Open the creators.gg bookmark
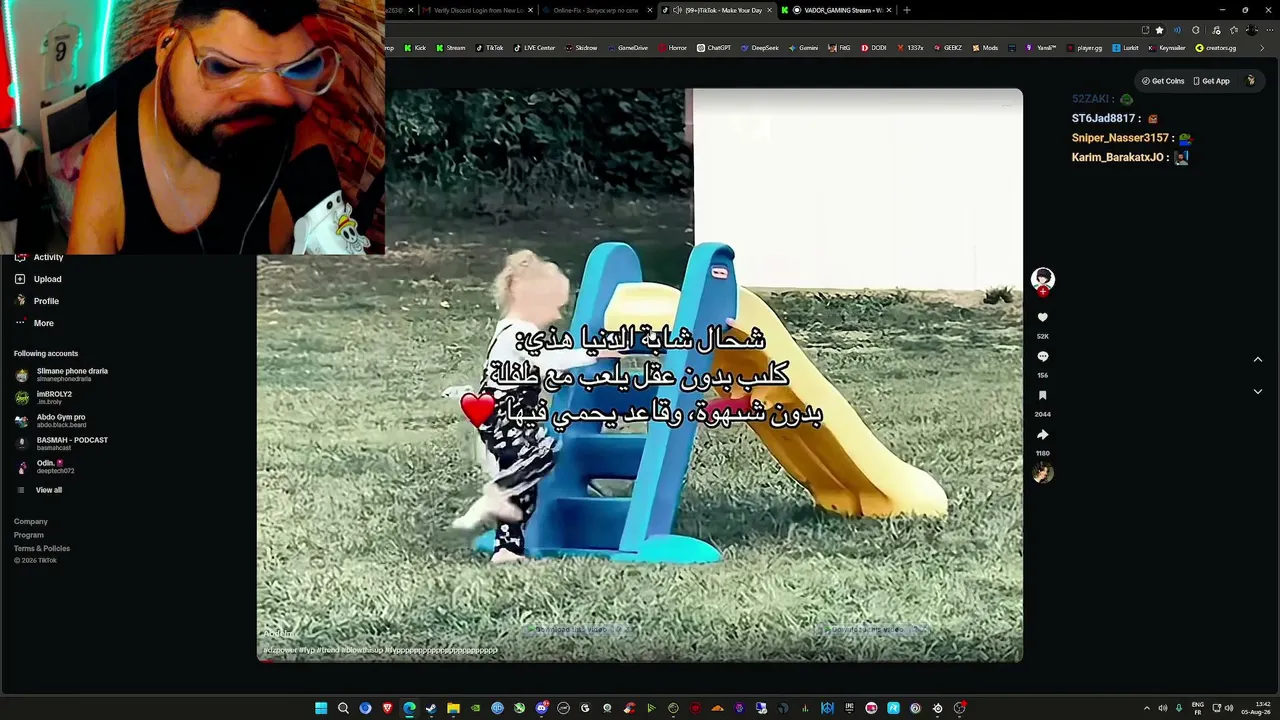The height and width of the screenshot is (720, 1280). 1216,48
